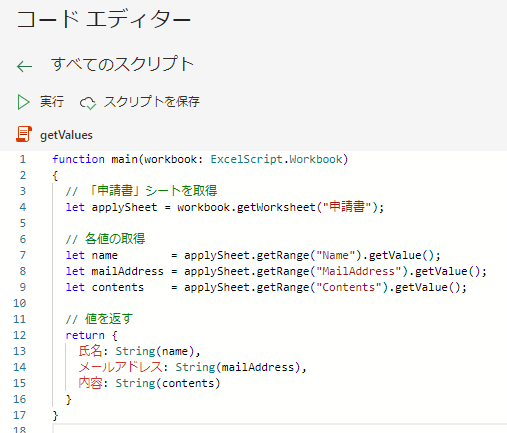Click contents variable declaration on line 9

point(118,287)
